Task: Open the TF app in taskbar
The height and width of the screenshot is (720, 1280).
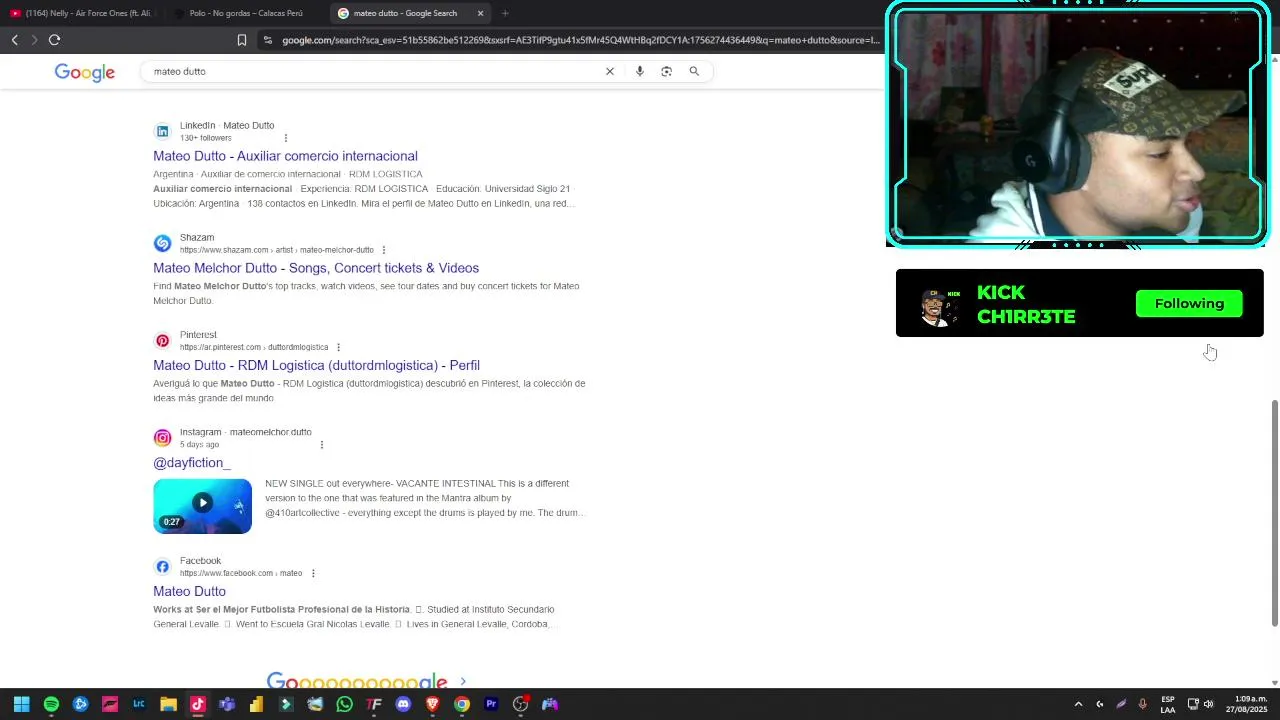Action: click(x=374, y=704)
